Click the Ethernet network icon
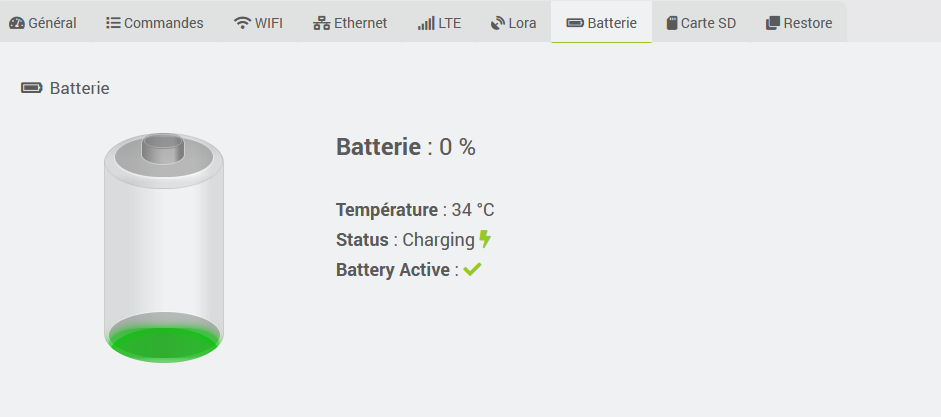Image resolution: width=941 pixels, height=417 pixels. pyautogui.click(x=321, y=23)
